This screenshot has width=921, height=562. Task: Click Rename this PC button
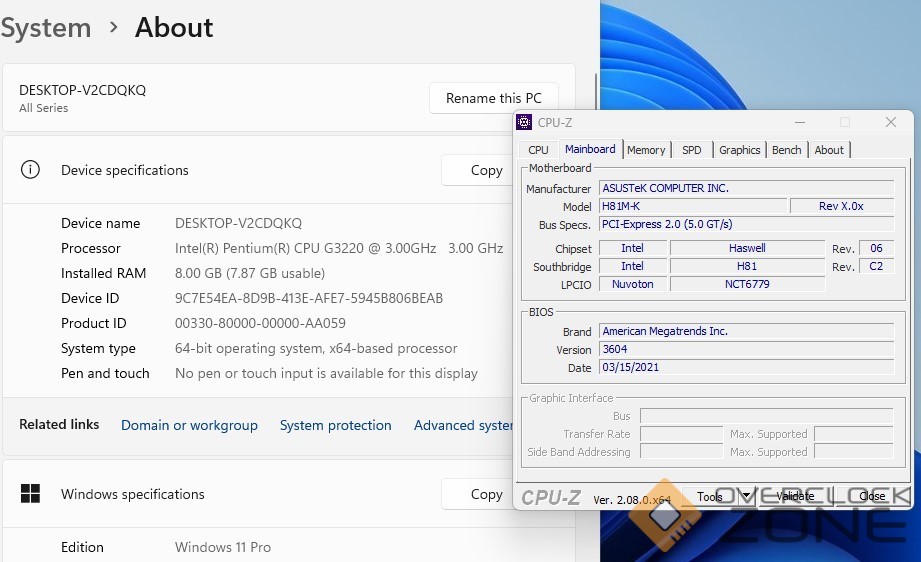coord(493,98)
